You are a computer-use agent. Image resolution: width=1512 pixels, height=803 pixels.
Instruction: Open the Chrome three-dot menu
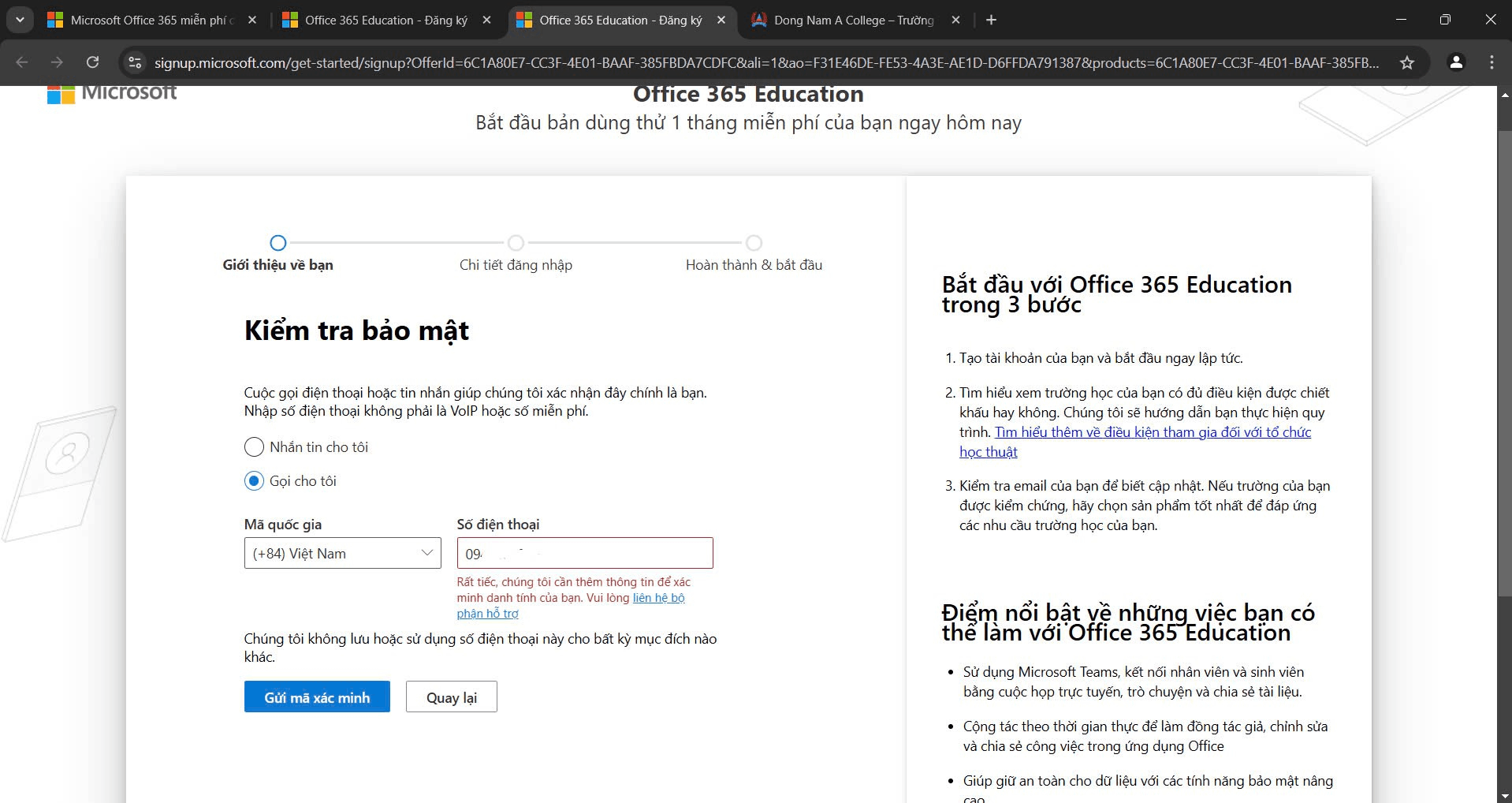pos(1492,62)
